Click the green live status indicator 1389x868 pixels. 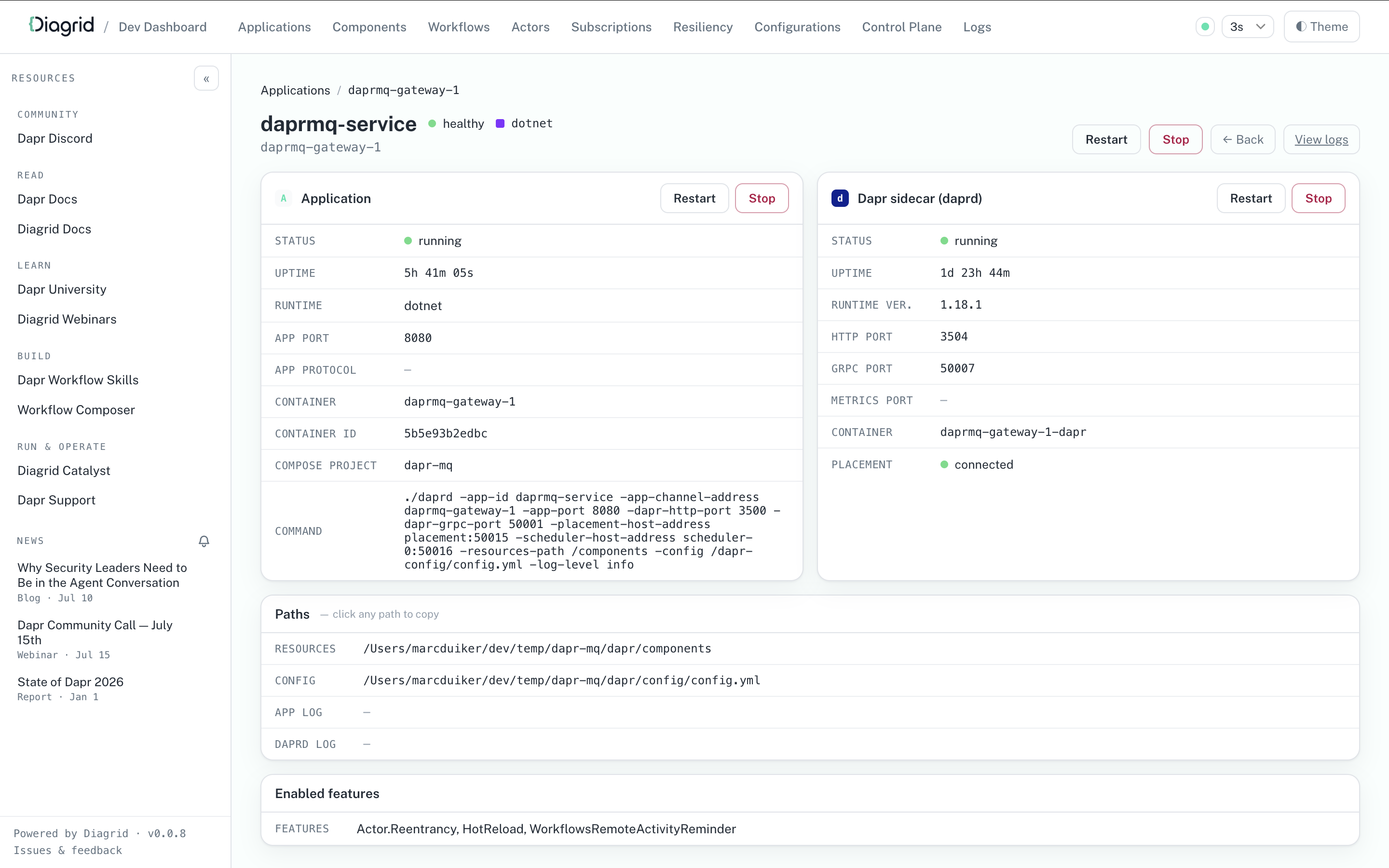(1205, 27)
